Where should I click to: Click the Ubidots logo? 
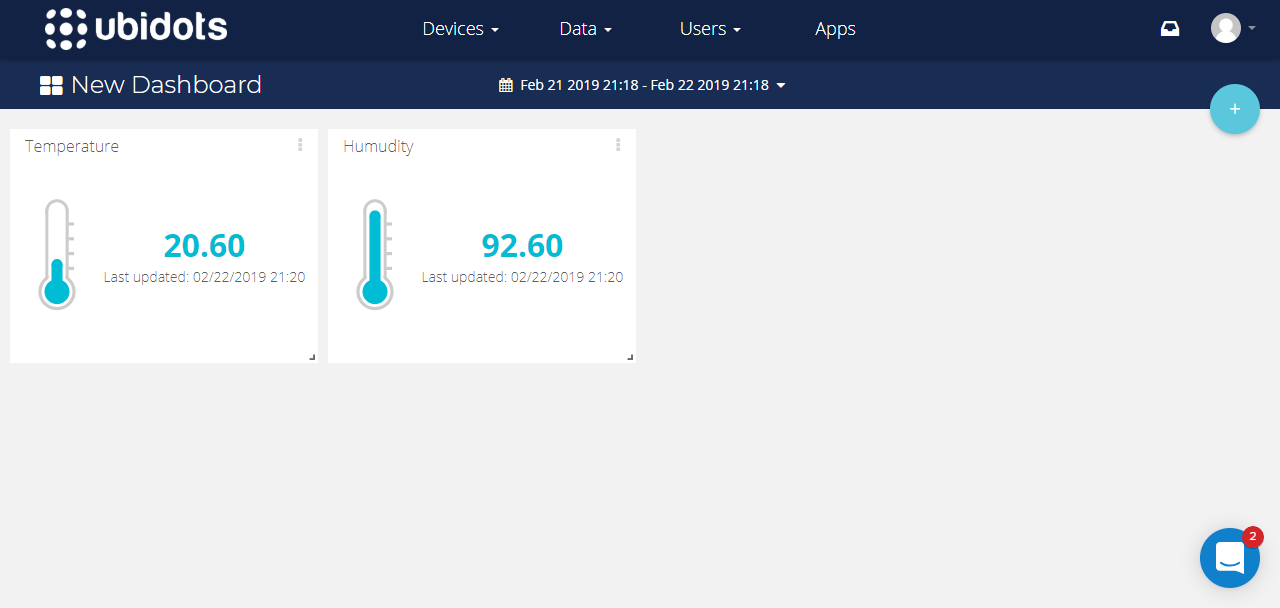click(136, 29)
